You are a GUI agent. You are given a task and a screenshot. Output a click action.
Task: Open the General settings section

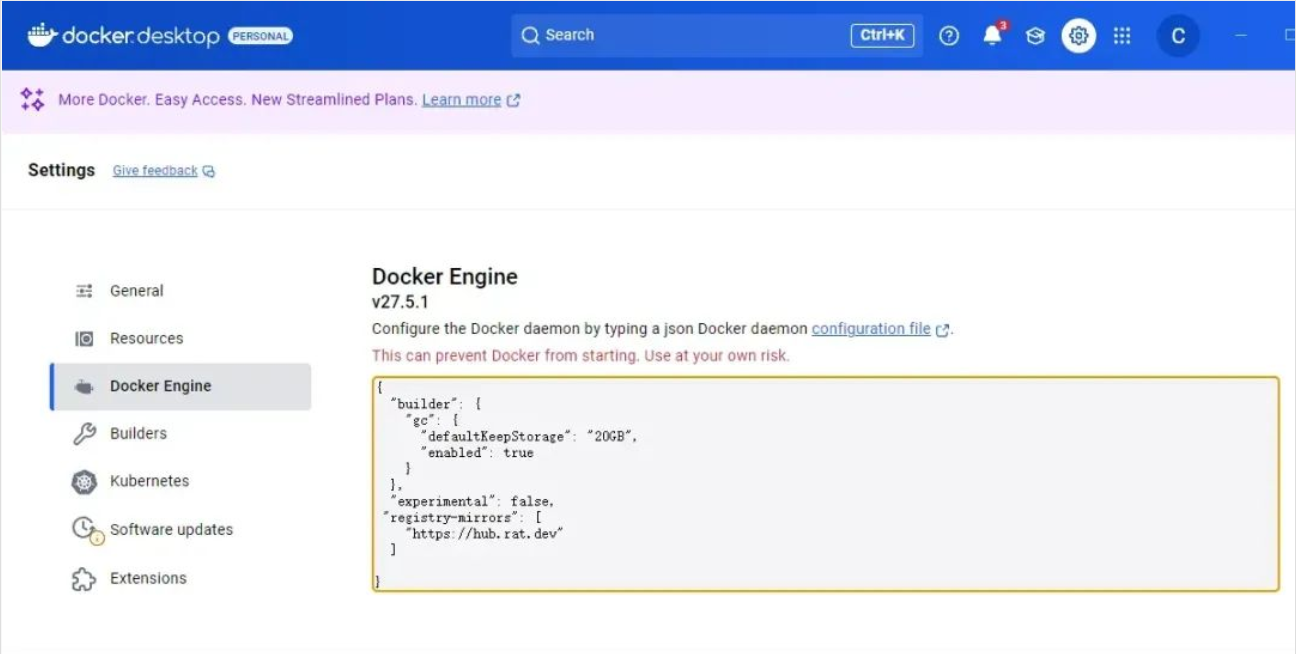click(x=180, y=291)
